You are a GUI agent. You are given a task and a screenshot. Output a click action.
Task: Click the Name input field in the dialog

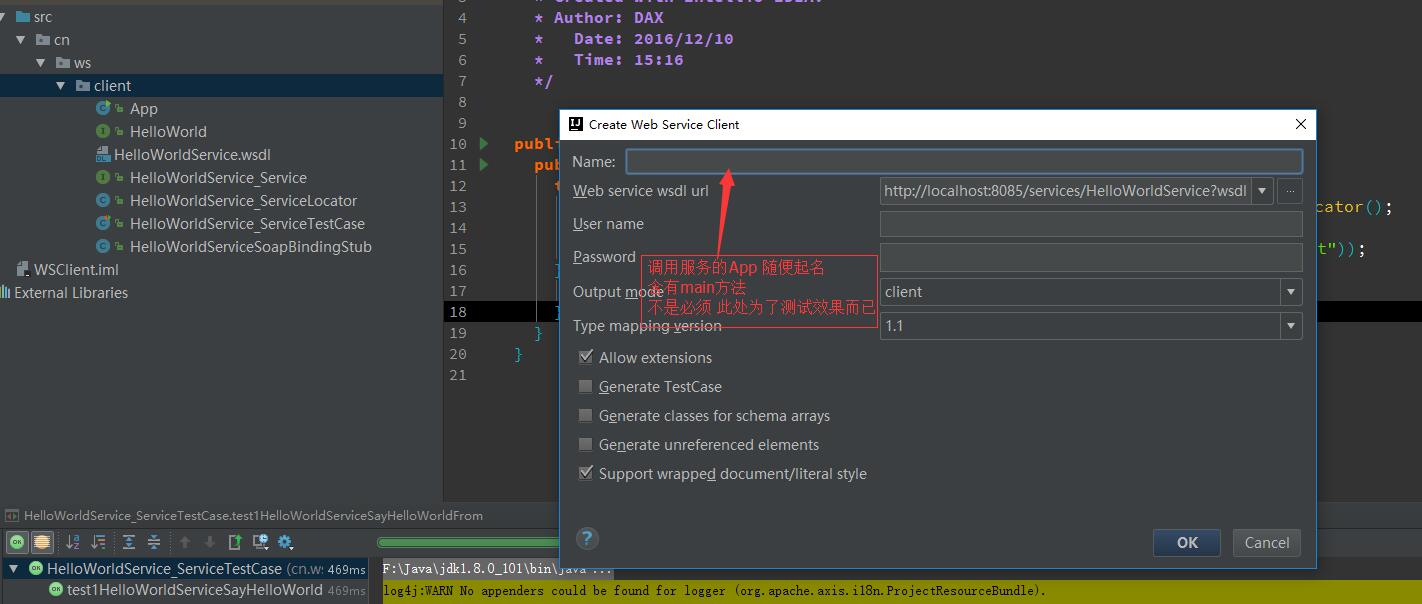click(x=964, y=161)
